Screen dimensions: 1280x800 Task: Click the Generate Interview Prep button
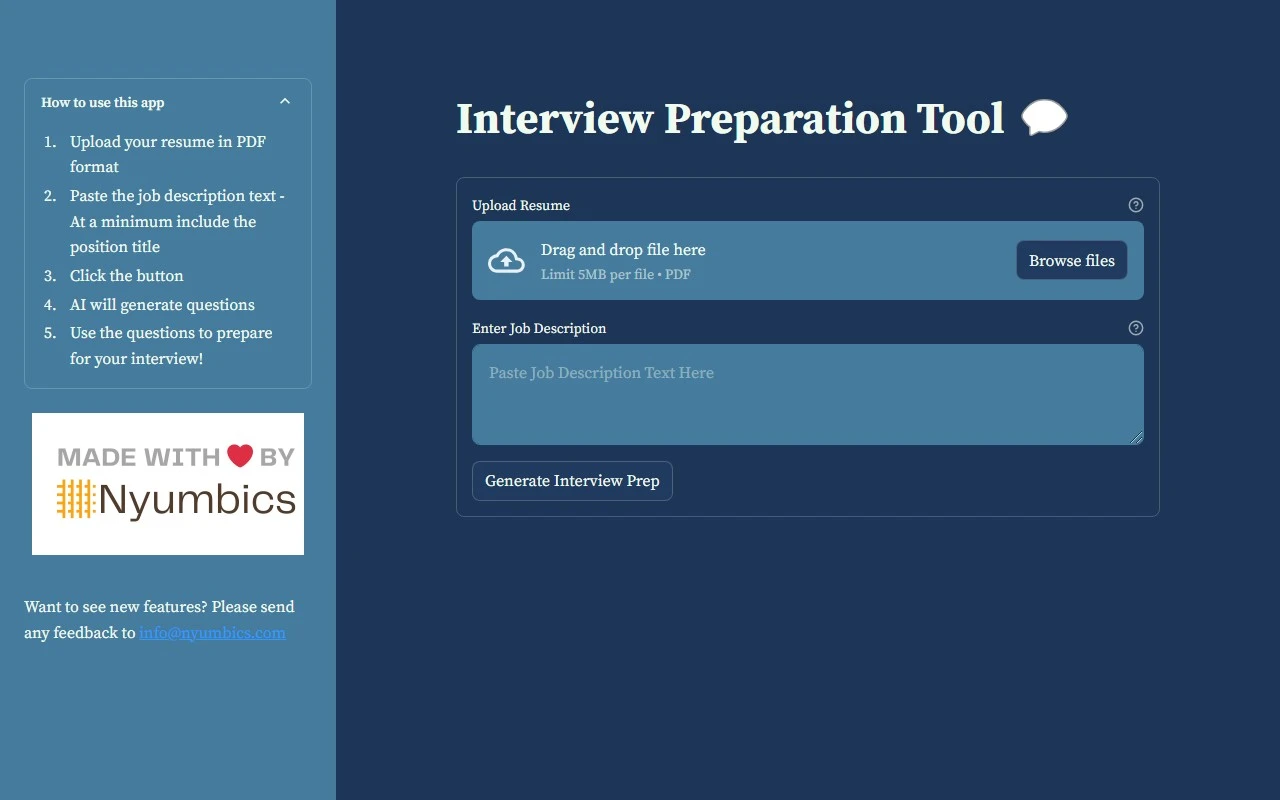(572, 481)
